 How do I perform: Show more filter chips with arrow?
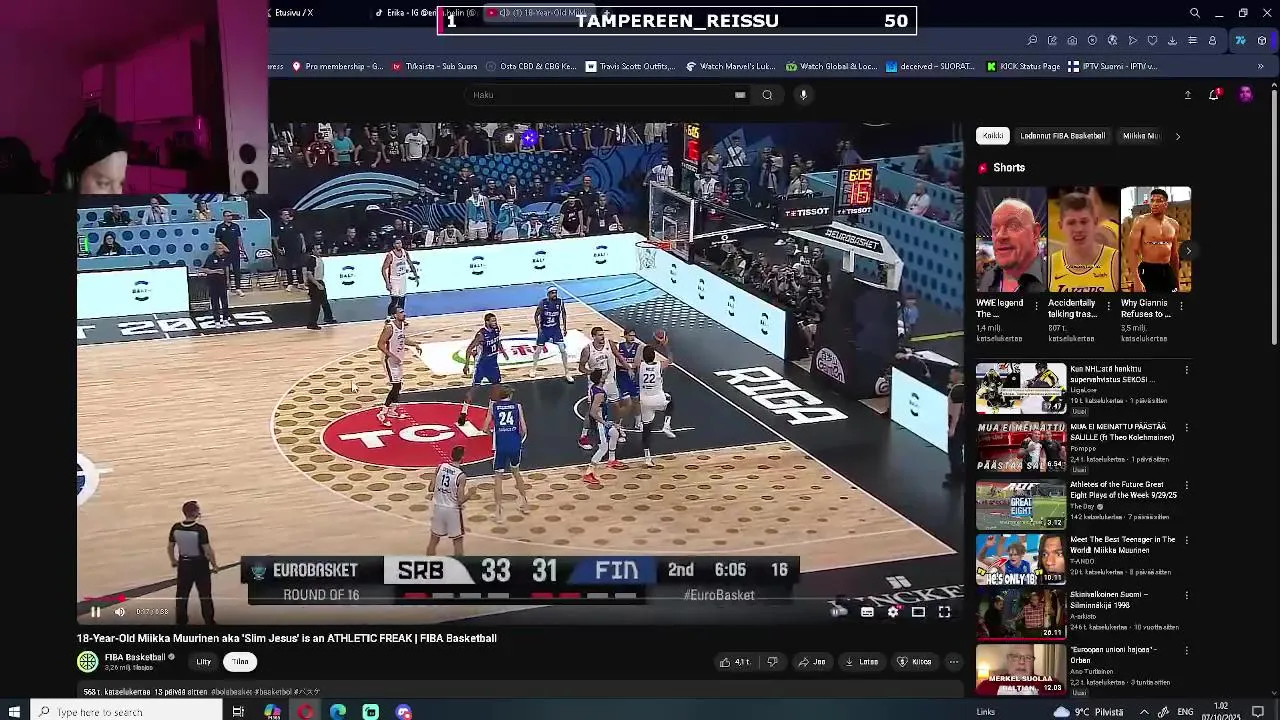tap(1177, 136)
